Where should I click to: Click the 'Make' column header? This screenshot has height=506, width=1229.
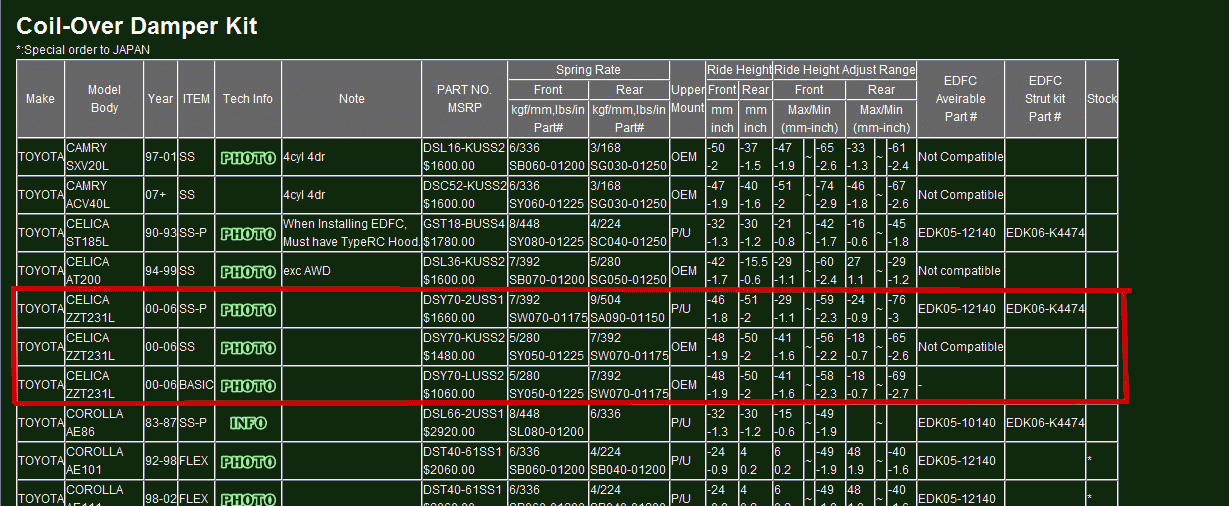[x=40, y=99]
